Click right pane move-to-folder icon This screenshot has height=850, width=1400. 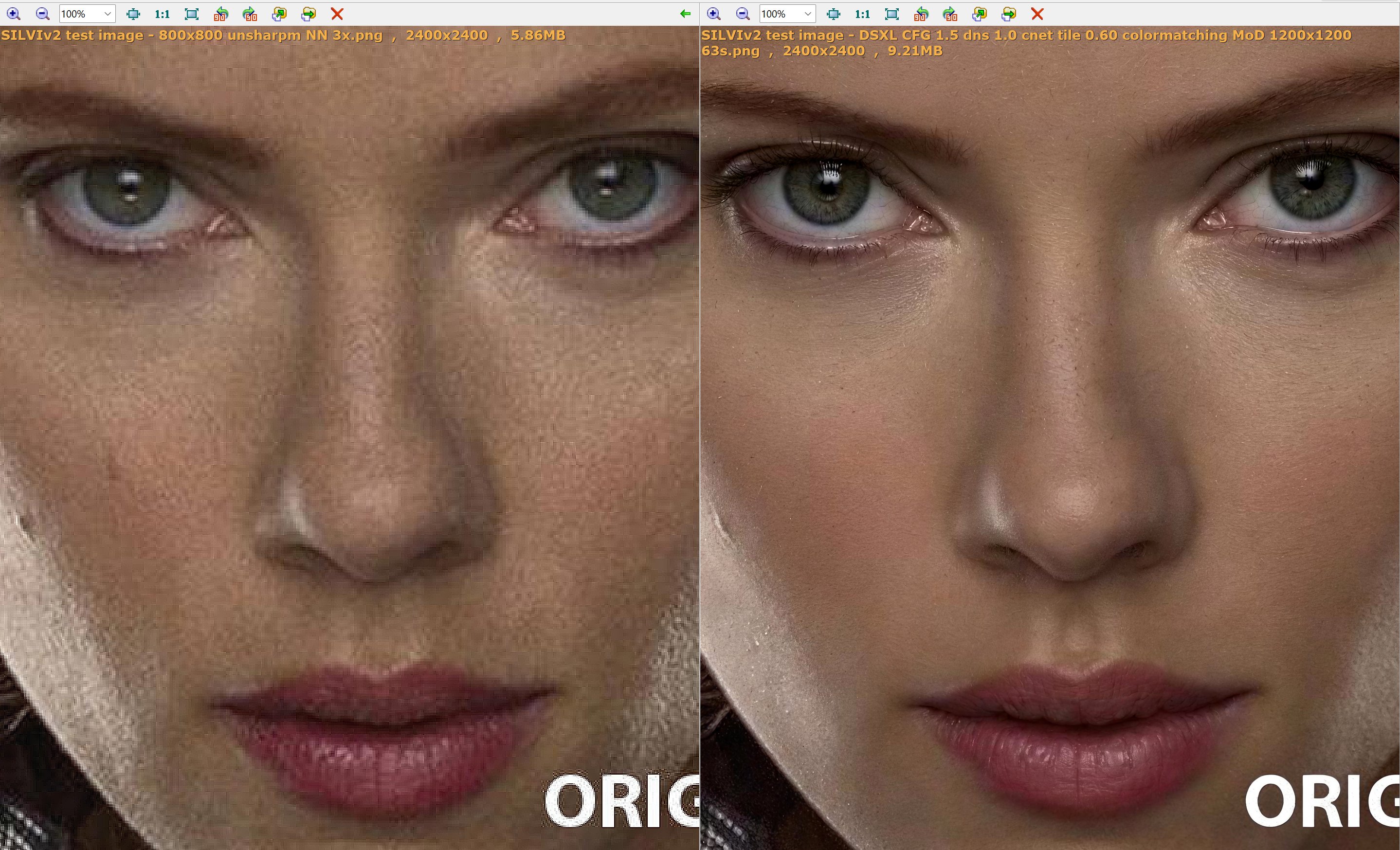pos(1009,14)
